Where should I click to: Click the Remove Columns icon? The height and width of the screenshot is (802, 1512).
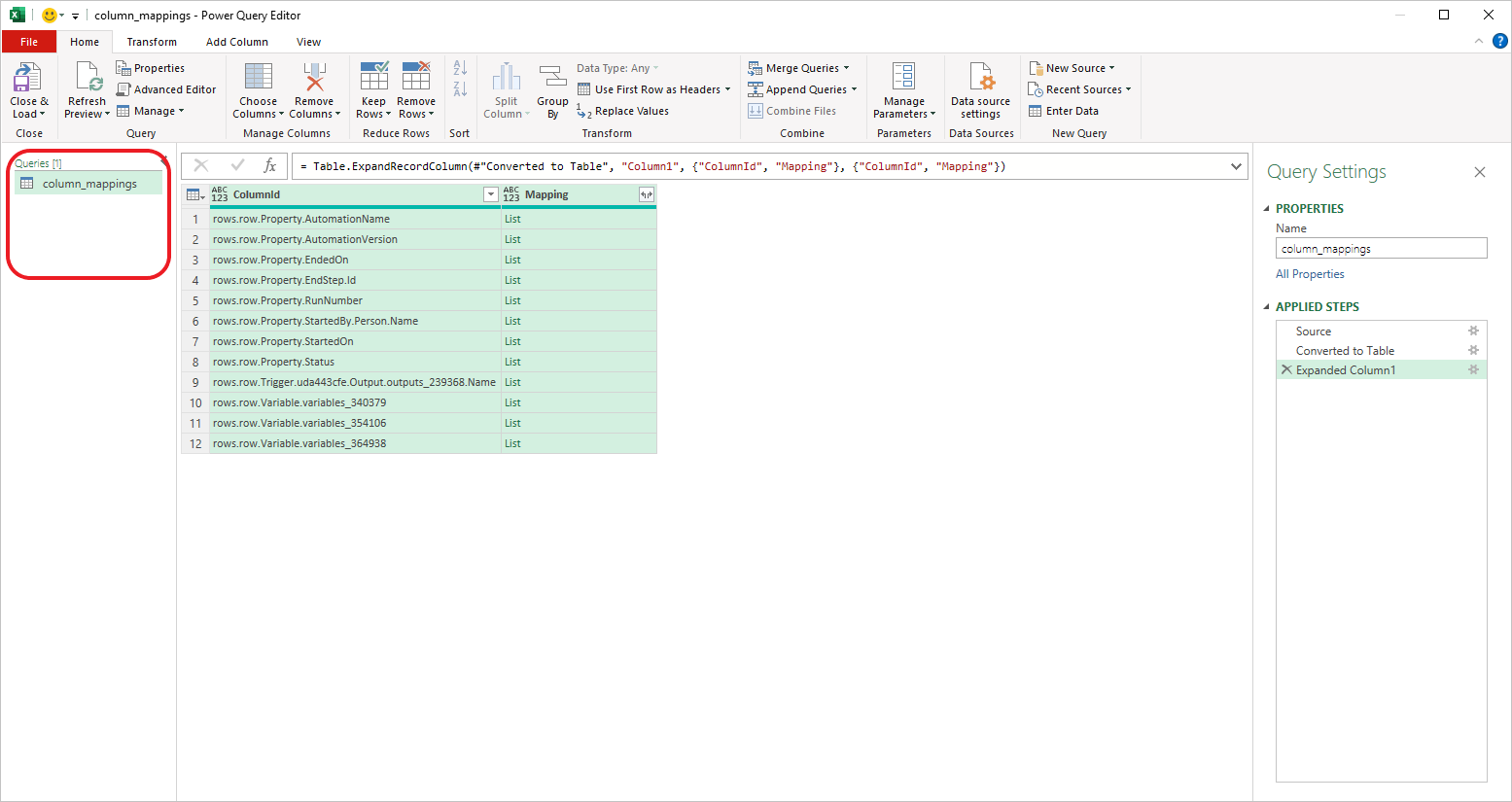314,78
